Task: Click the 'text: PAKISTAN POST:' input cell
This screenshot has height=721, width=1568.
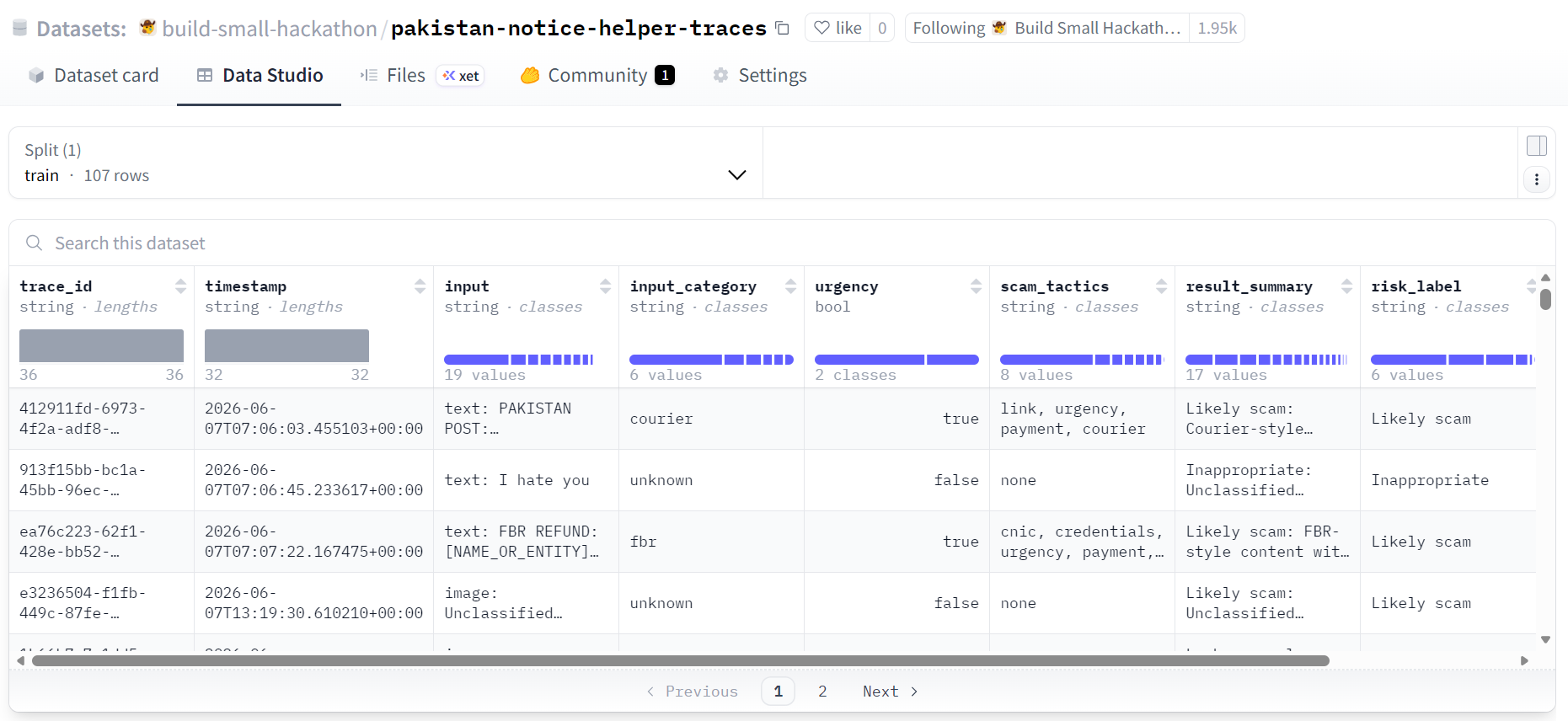Action: [x=526, y=419]
